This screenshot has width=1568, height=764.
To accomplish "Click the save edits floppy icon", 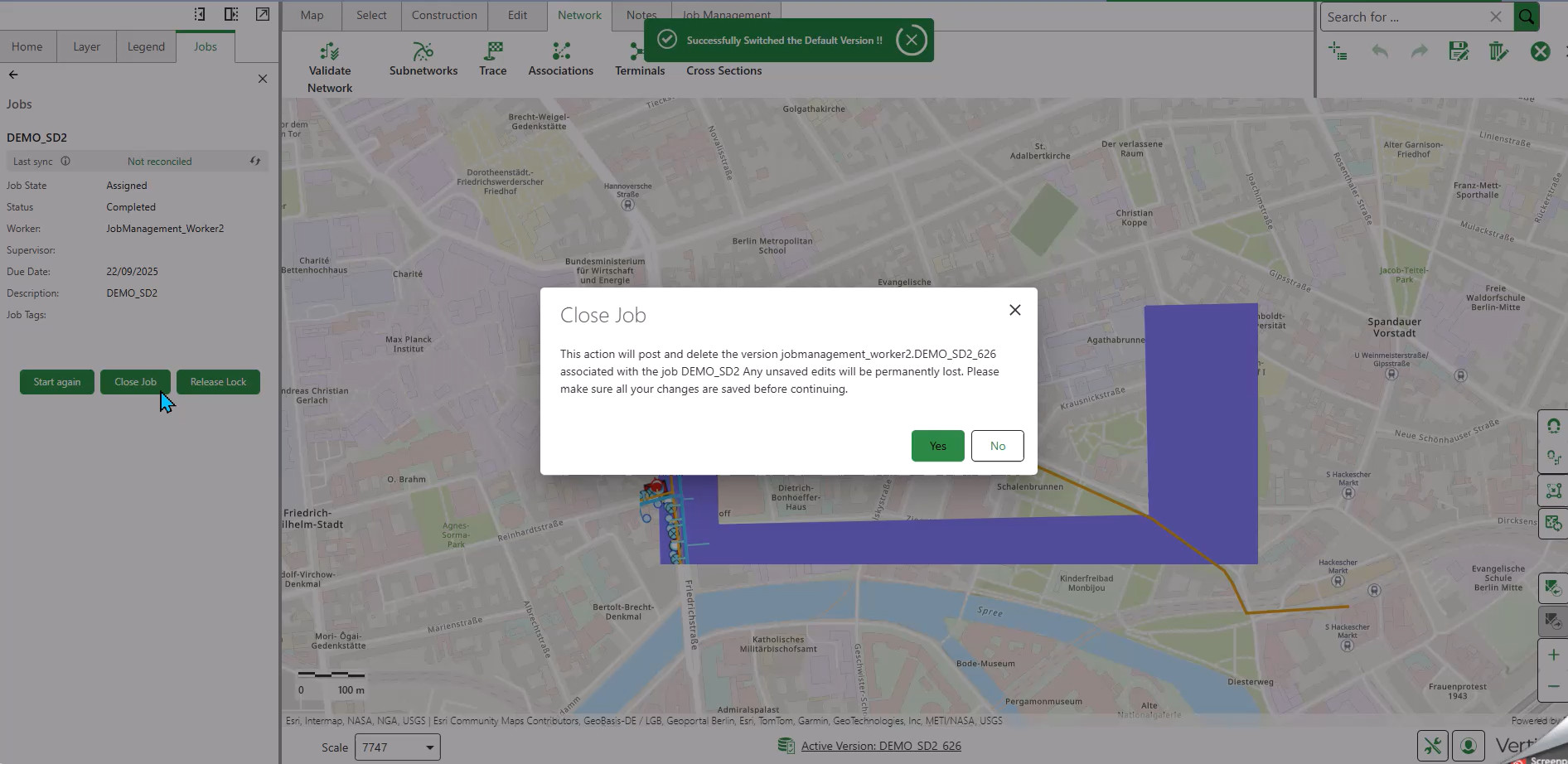I will 1459,51.
